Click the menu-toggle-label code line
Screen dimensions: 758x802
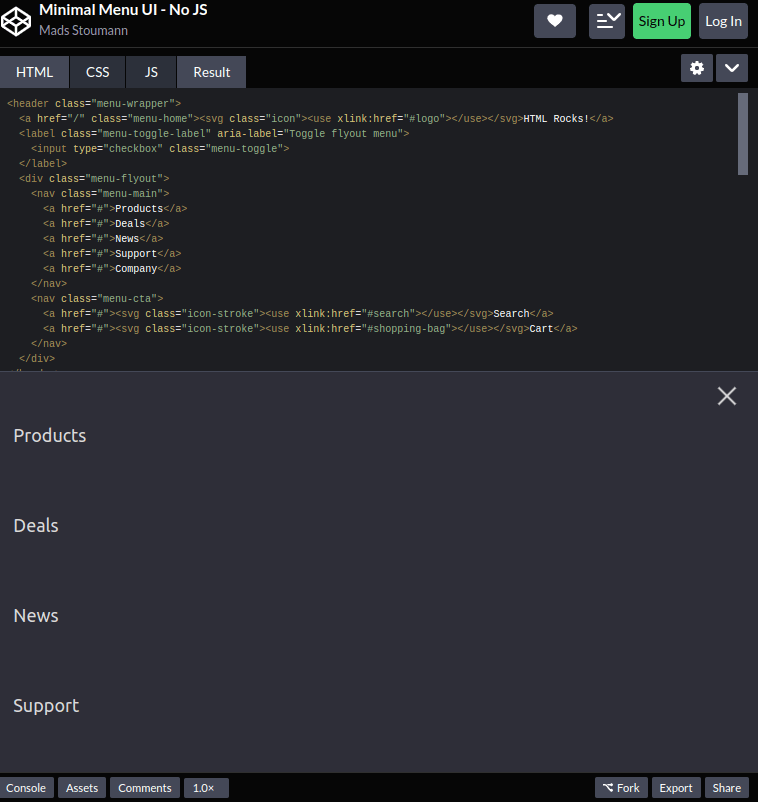pyautogui.click(x=214, y=133)
